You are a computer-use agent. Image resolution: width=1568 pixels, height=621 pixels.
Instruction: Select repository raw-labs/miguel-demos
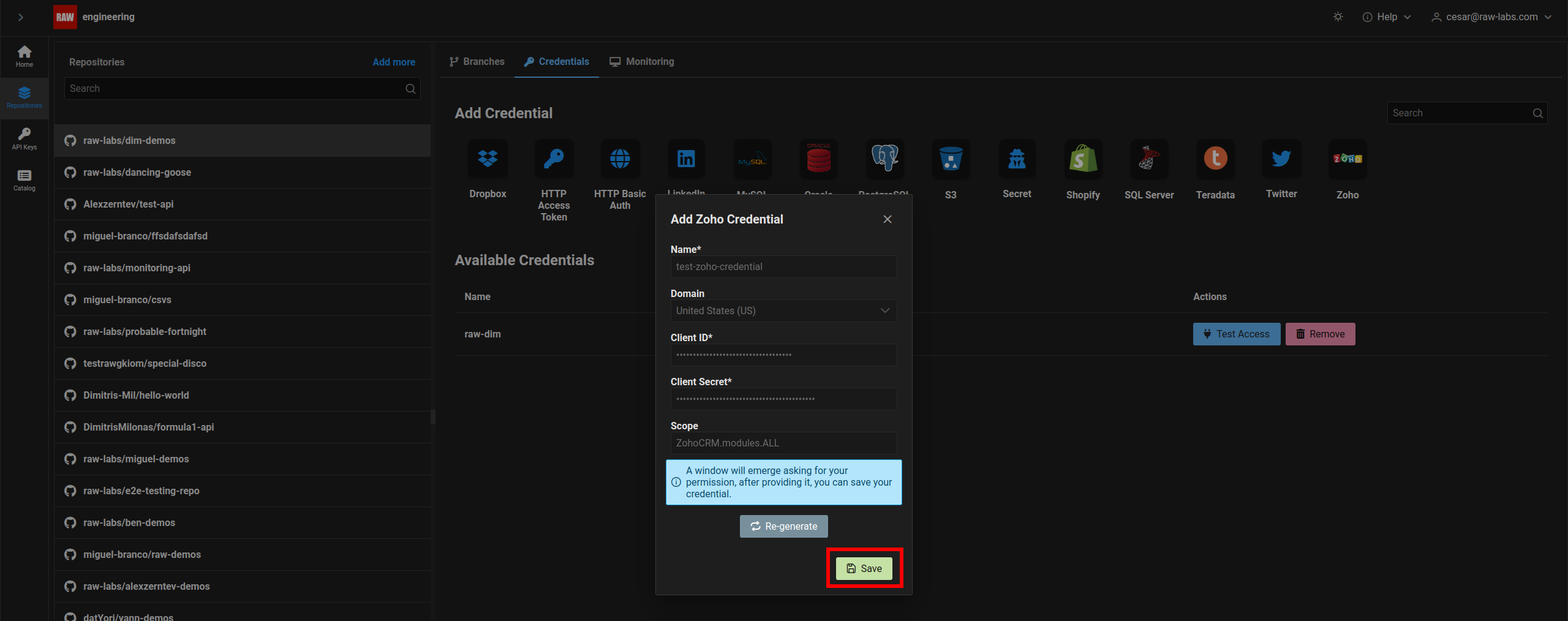[x=243, y=459]
